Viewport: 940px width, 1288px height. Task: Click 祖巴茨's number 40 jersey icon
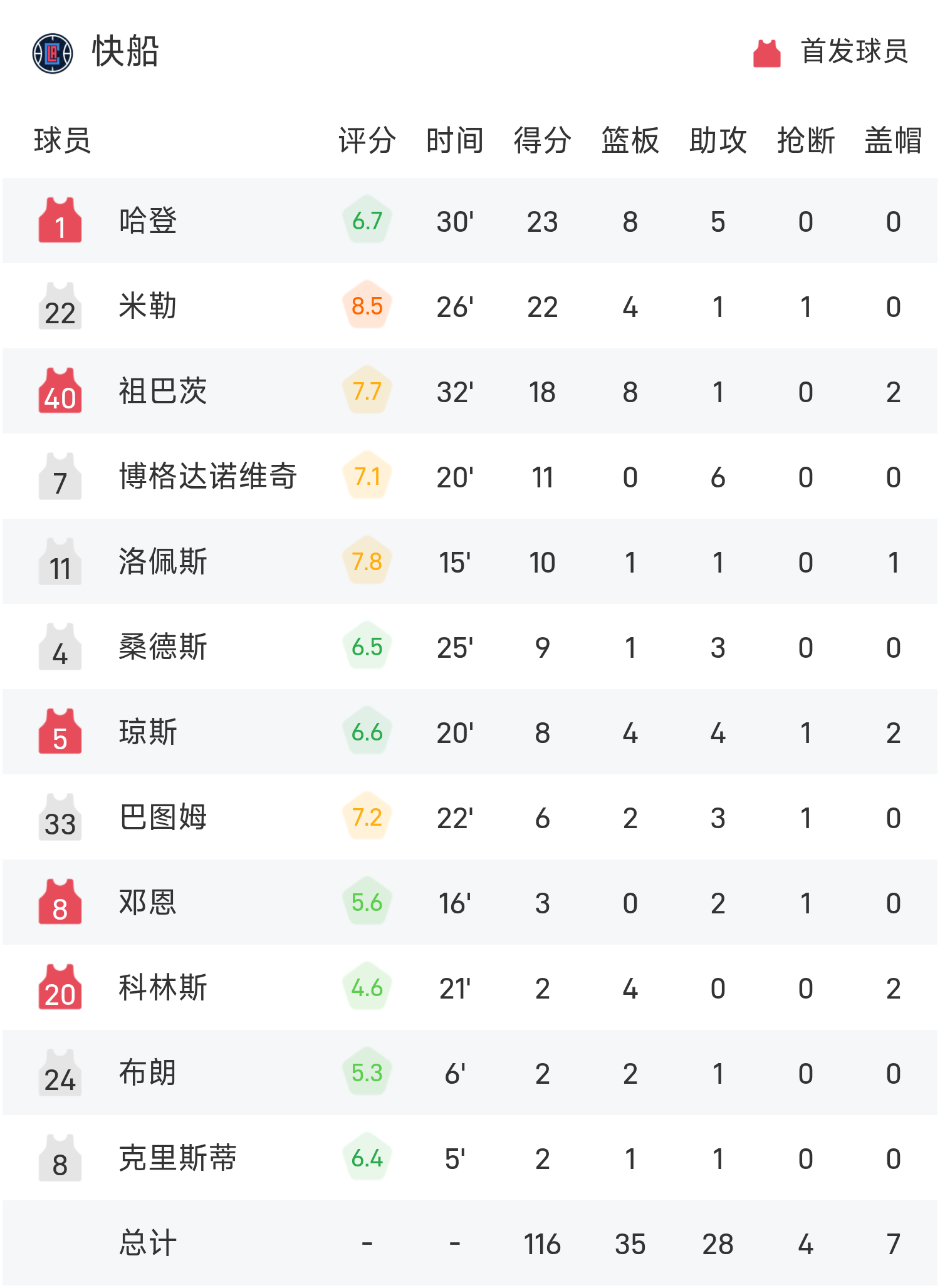(x=60, y=392)
